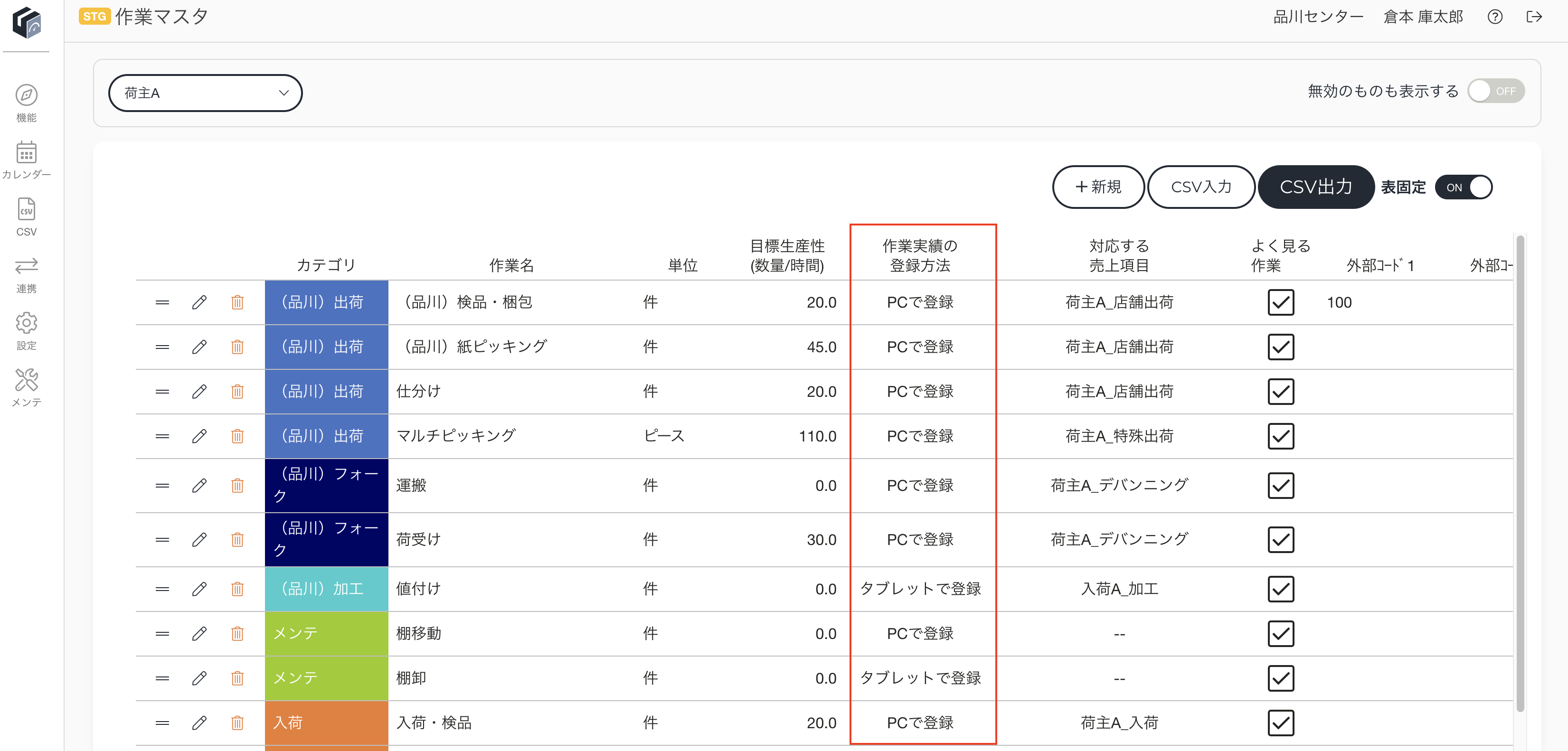Open the help question mark icon
Viewport: 1568px width, 751px height.
[1495, 17]
